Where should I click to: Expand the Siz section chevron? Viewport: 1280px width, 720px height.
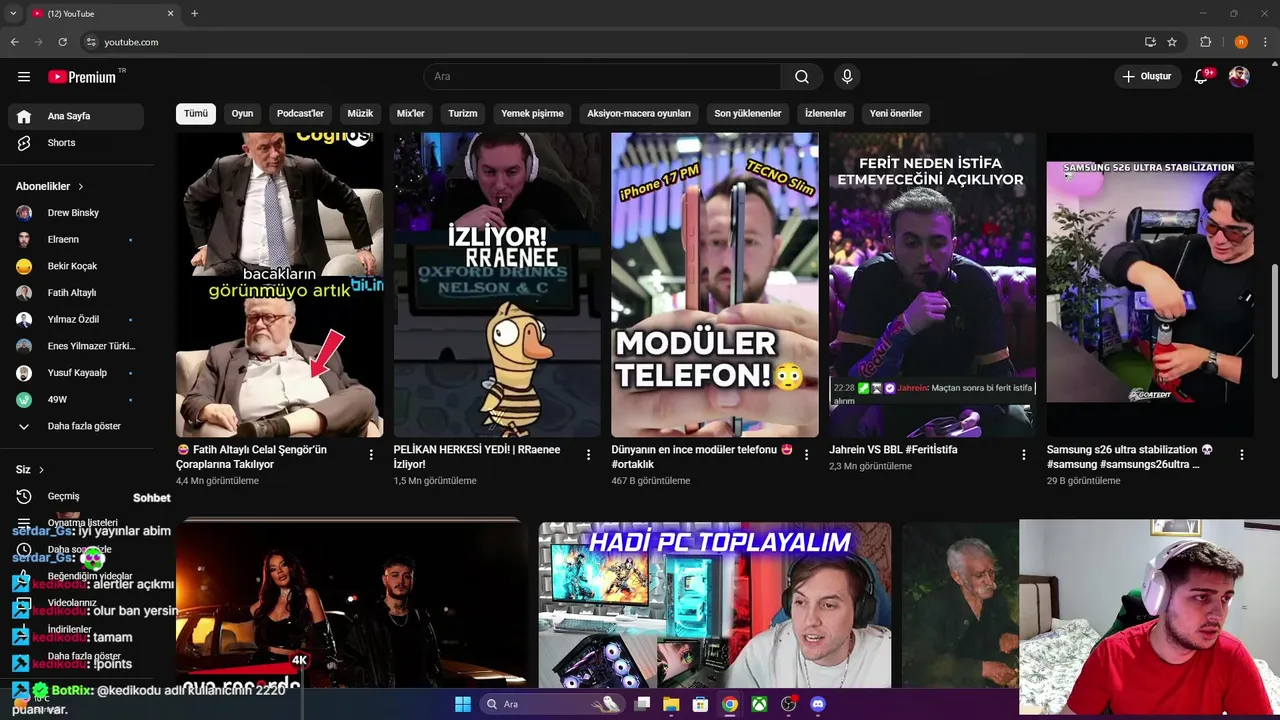[x=41, y=470]
